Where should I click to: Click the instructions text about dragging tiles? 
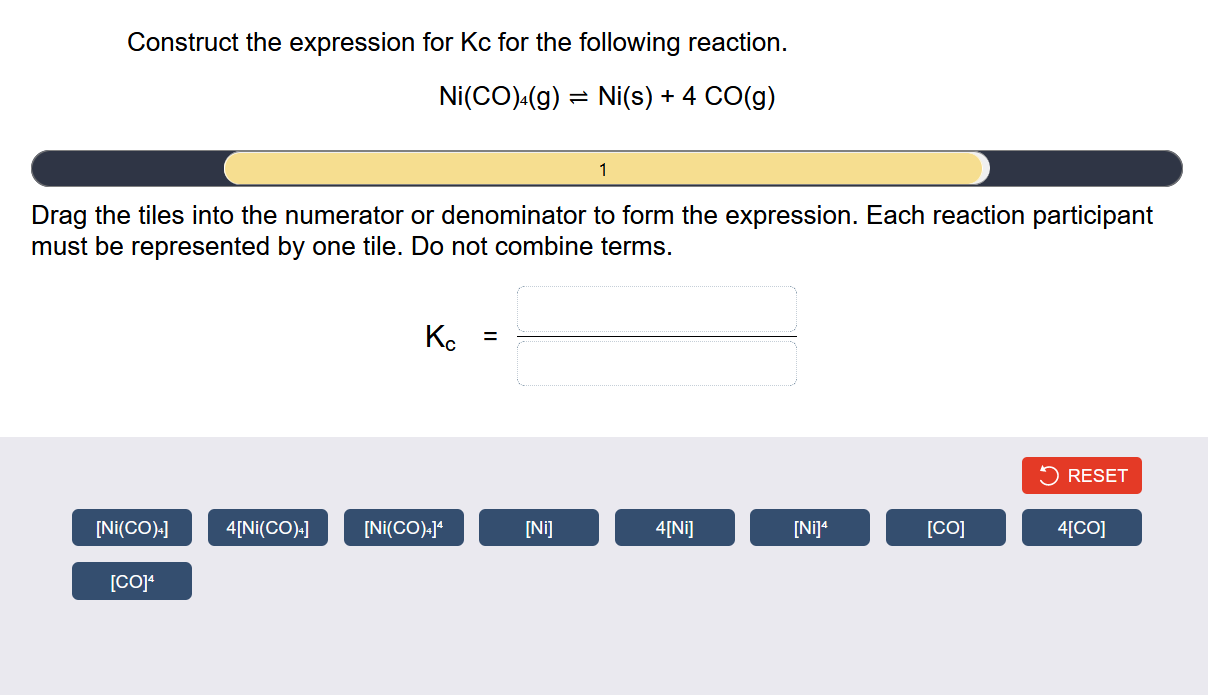(590, 230)
